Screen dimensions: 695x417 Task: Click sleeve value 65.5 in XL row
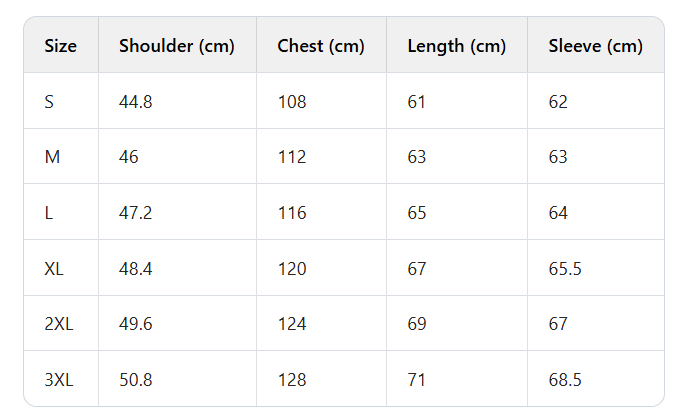click(x=565, y=268)
